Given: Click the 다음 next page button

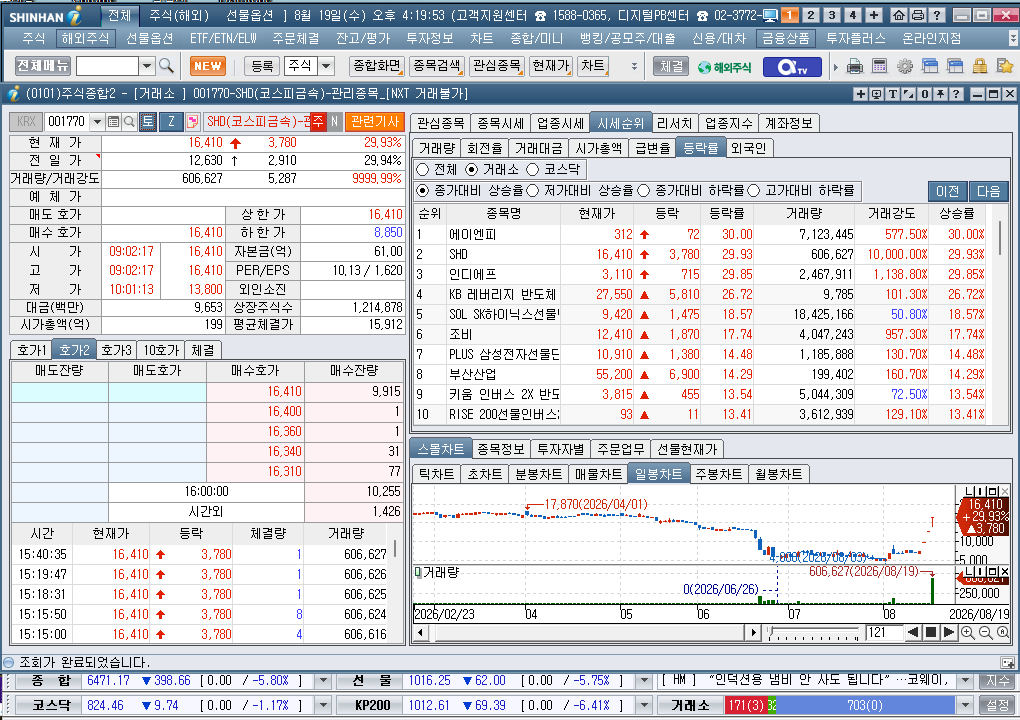Looking at the screenshot, I should pos(988,191).
